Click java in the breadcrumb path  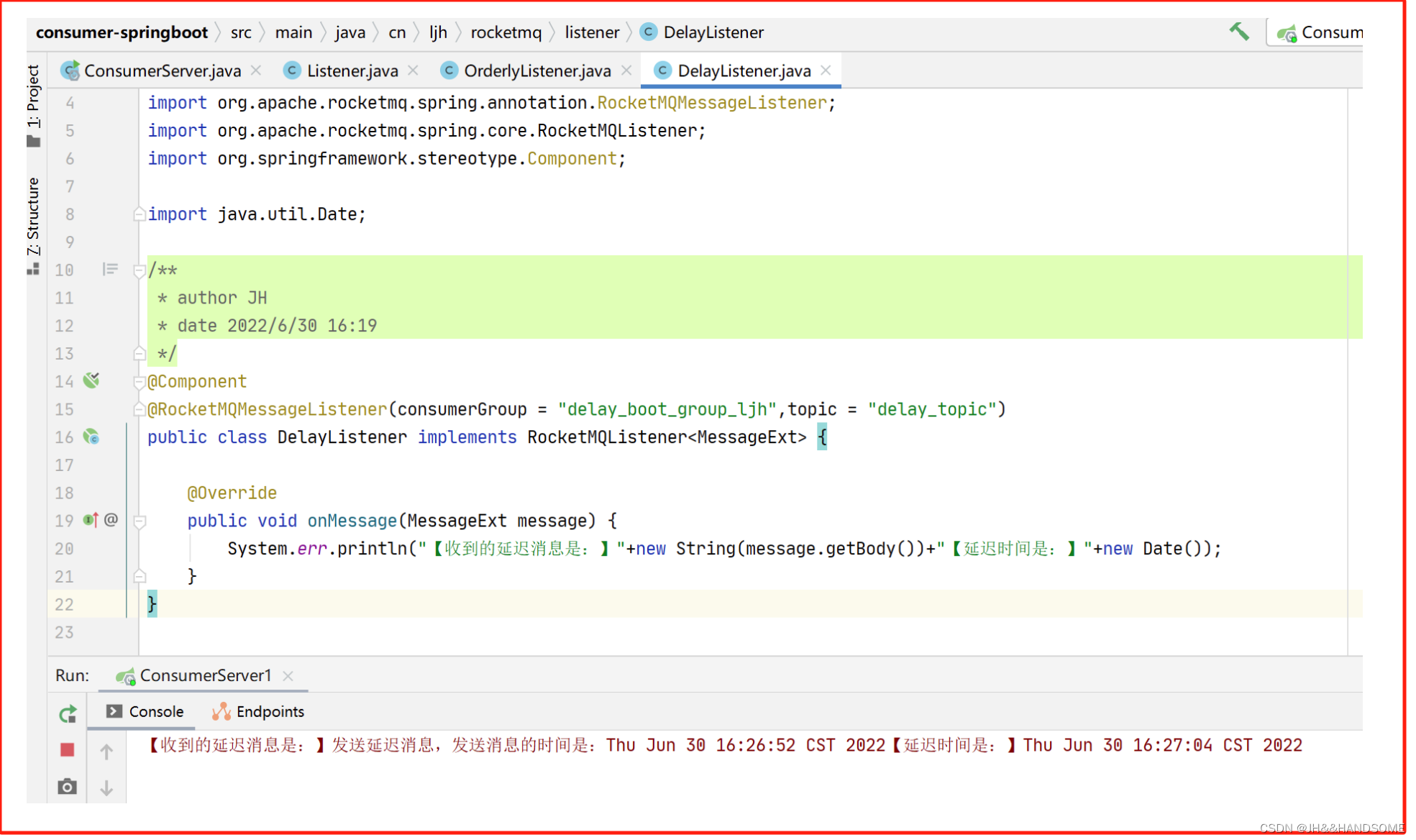(x=350, y=32)
